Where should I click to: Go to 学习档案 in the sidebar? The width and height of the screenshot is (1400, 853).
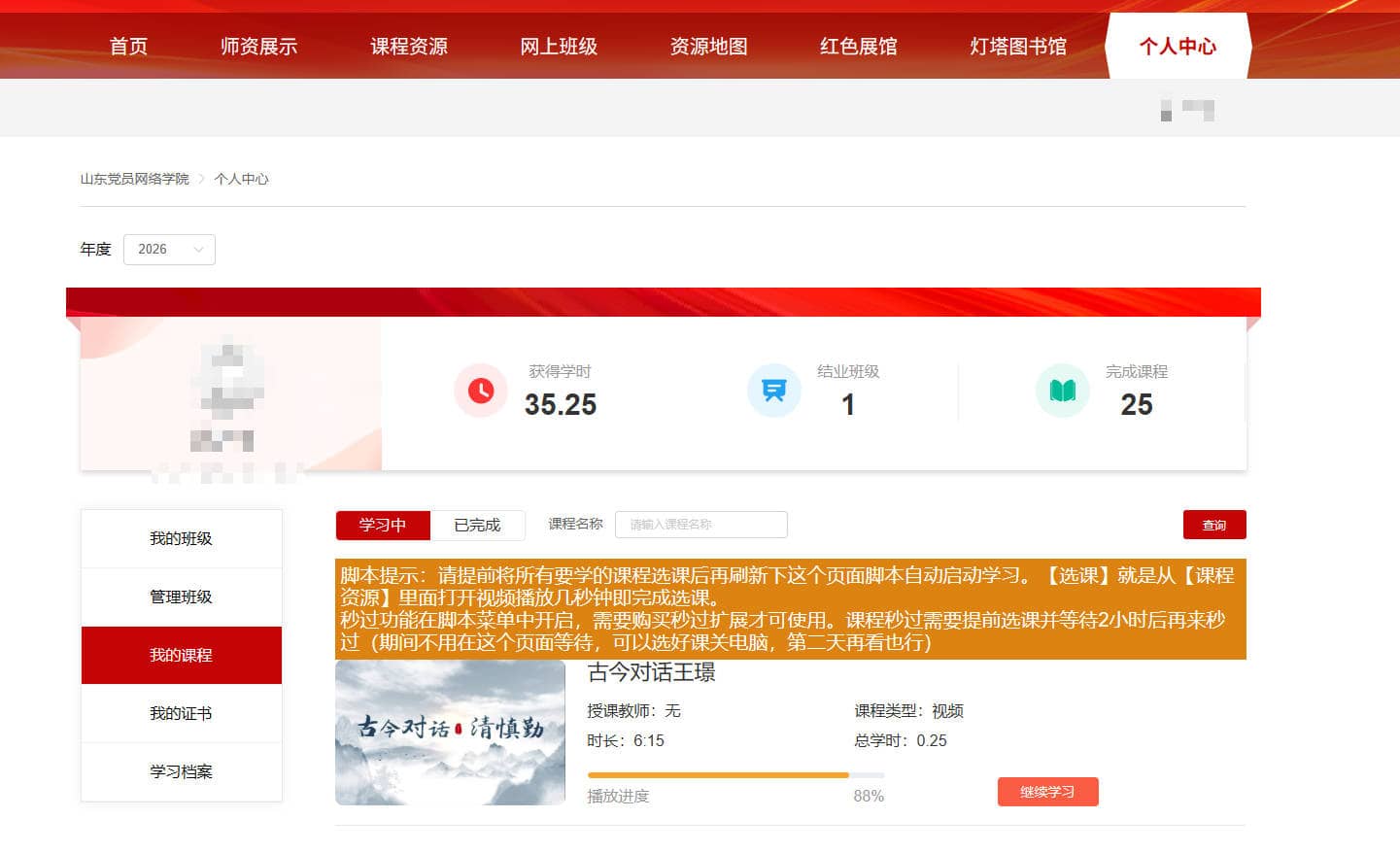(181, 772)
